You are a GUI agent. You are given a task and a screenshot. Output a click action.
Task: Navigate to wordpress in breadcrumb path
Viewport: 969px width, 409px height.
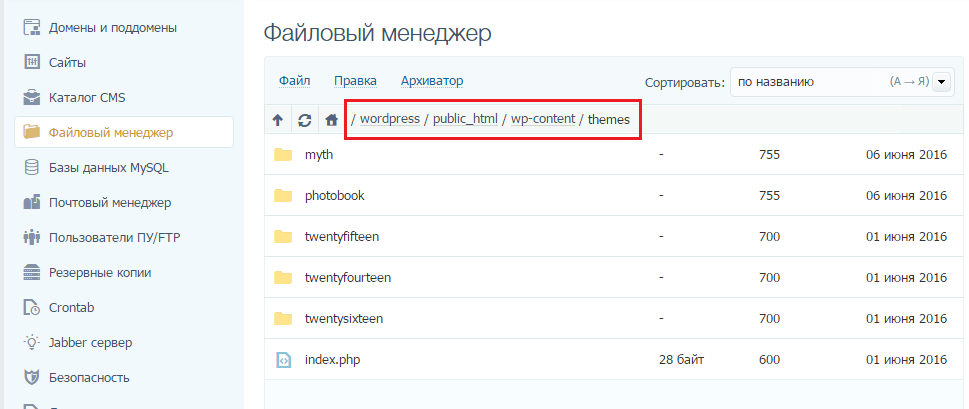[x=388, y=119]
